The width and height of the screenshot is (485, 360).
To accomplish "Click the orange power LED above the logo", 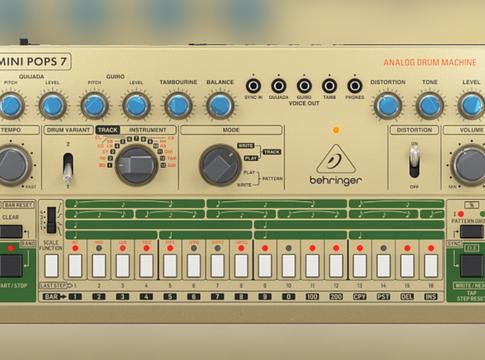I will [336, 130].
